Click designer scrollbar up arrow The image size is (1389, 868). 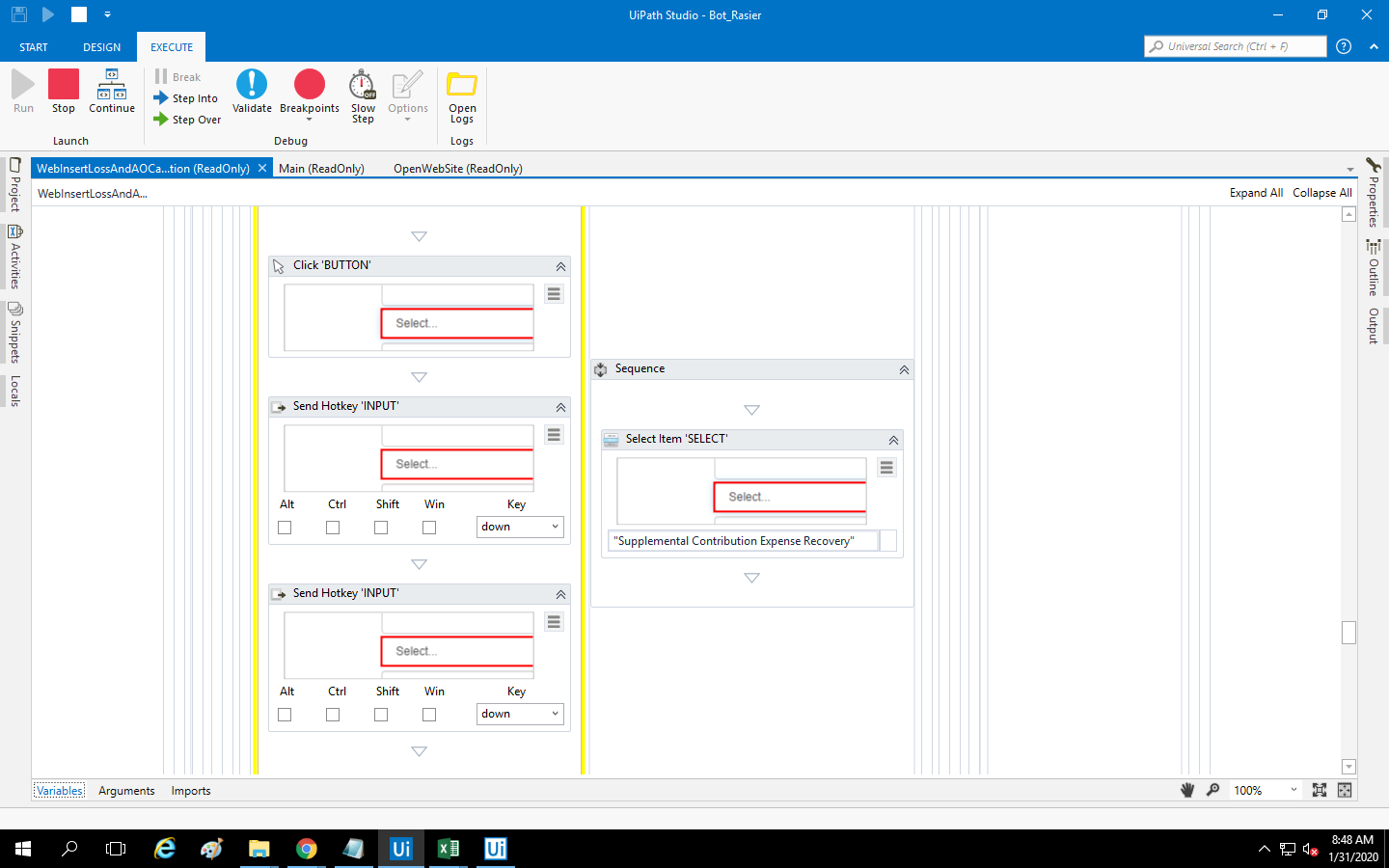(1348, 214)
